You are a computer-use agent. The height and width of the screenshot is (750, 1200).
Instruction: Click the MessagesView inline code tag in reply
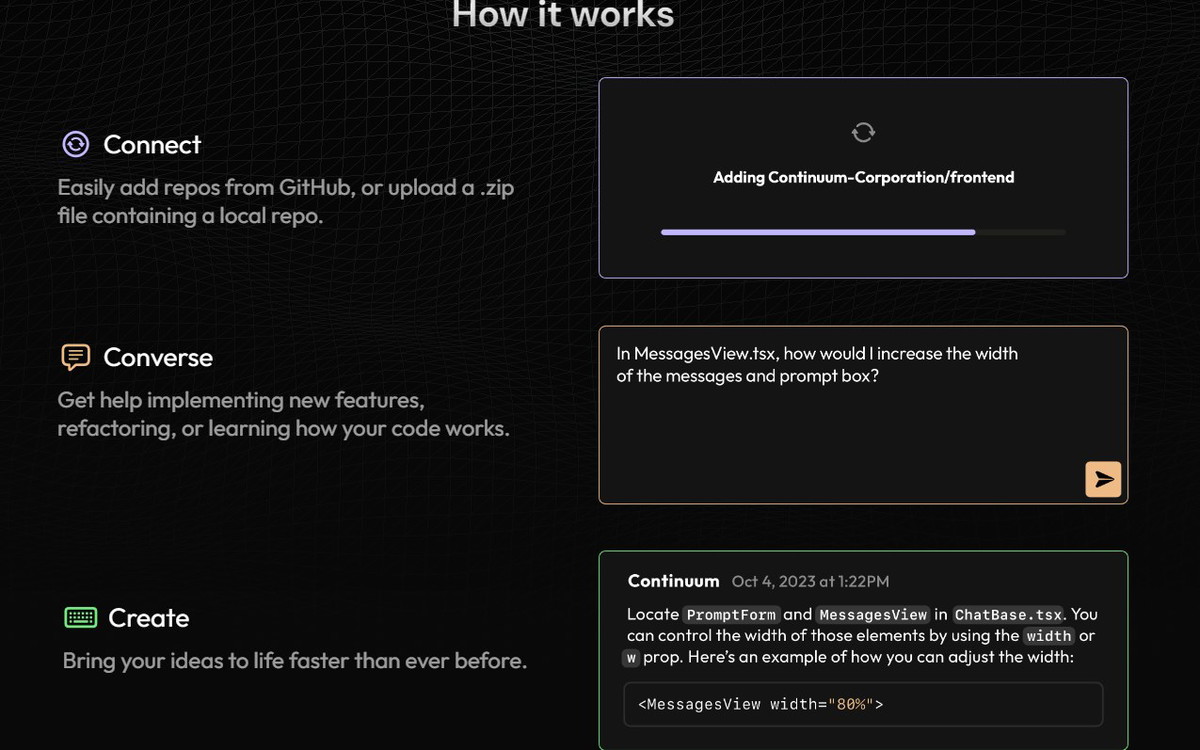(x=873, y=614)
